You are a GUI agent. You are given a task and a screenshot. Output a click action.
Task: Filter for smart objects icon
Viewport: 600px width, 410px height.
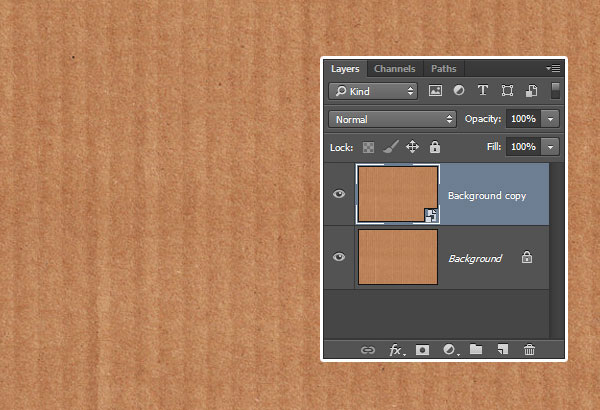[x=532, y=91]
